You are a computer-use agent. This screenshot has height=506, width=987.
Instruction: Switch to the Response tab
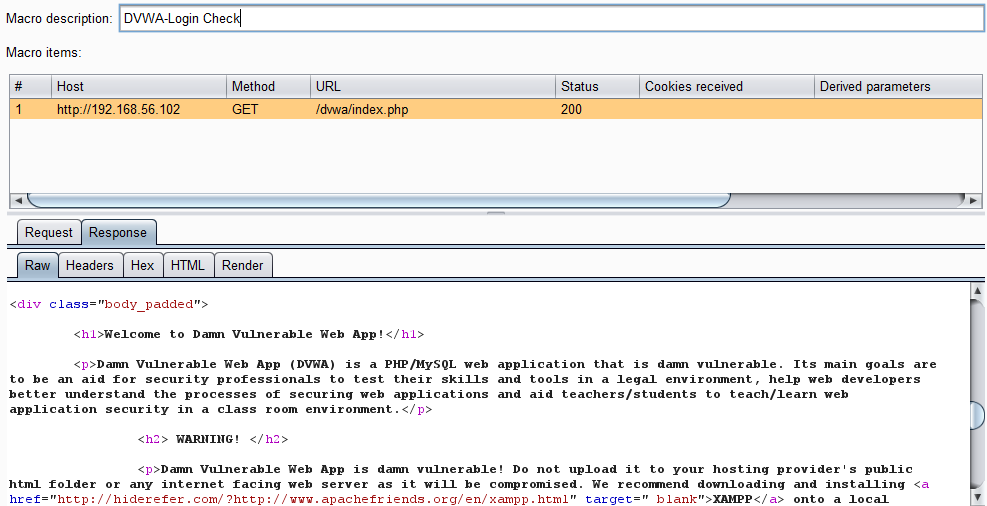118,232
